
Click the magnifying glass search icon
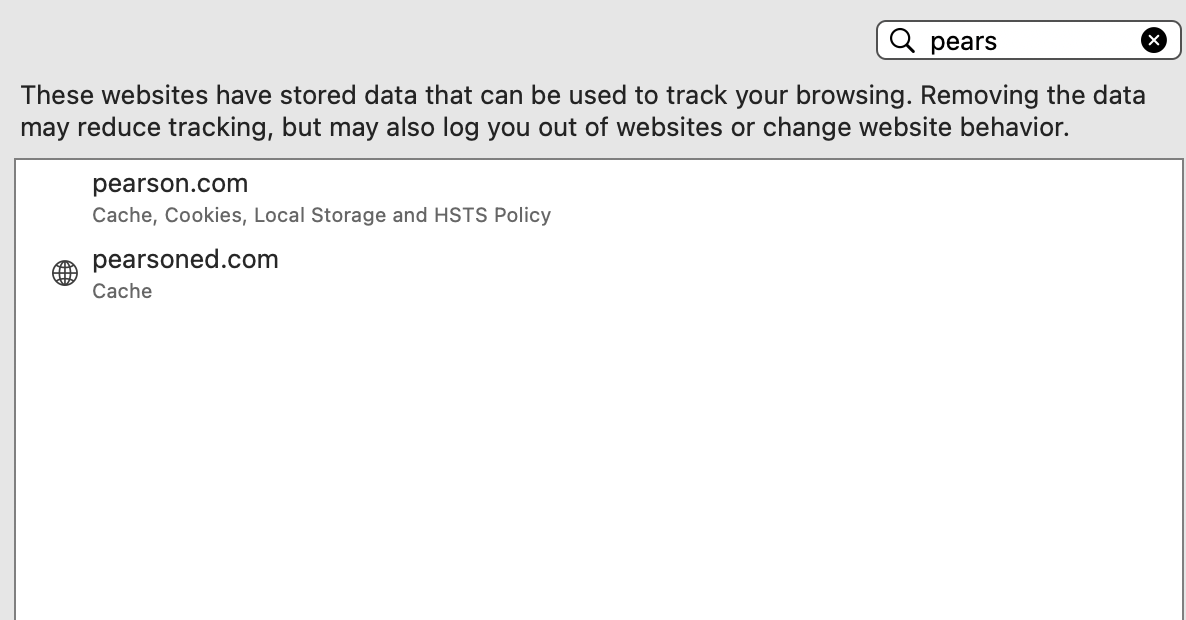902,40
